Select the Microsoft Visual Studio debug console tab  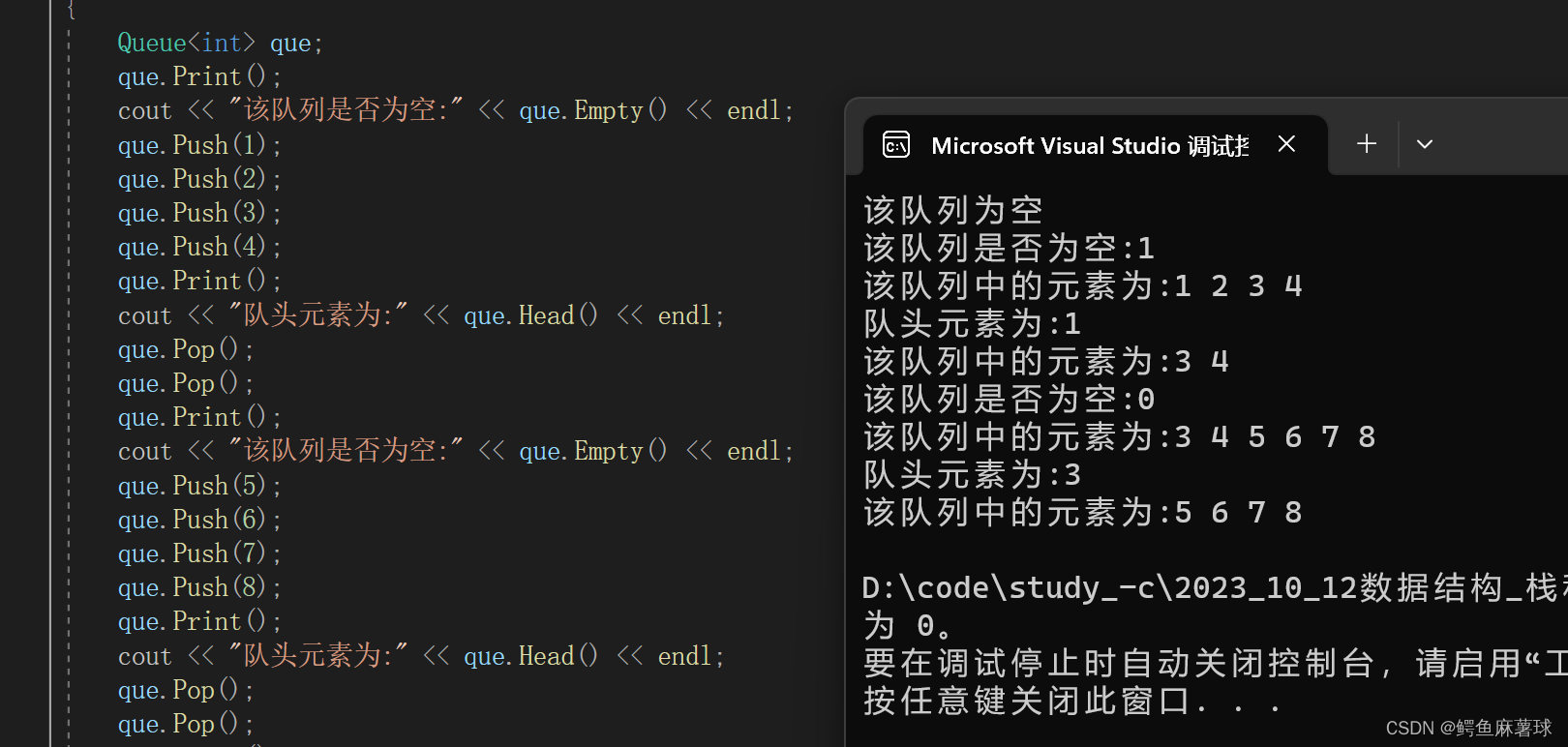coord(1096,145)
